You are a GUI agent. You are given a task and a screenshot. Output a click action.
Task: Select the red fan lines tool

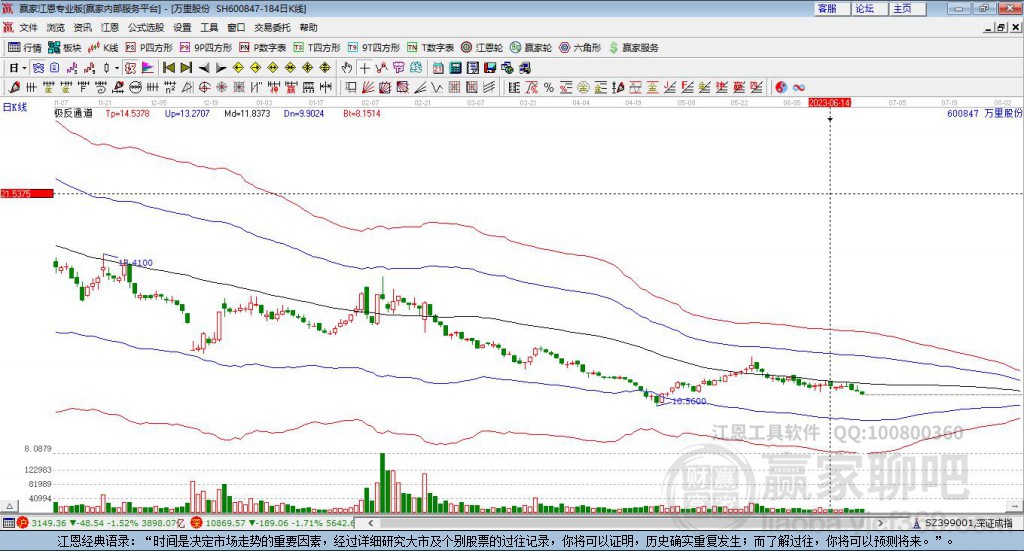368,87
